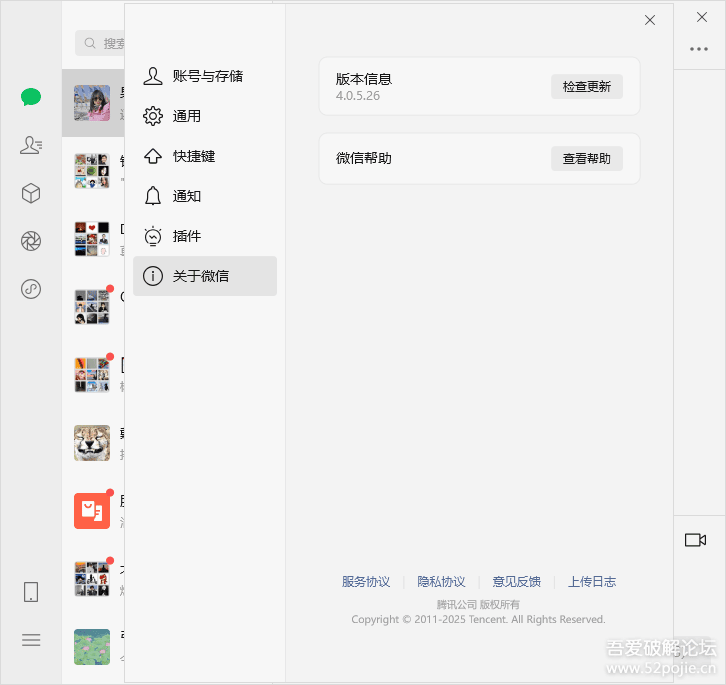Screen dimensions: 726x685
Task: Click the 微信帮助 label
Action: click(364, 158)
